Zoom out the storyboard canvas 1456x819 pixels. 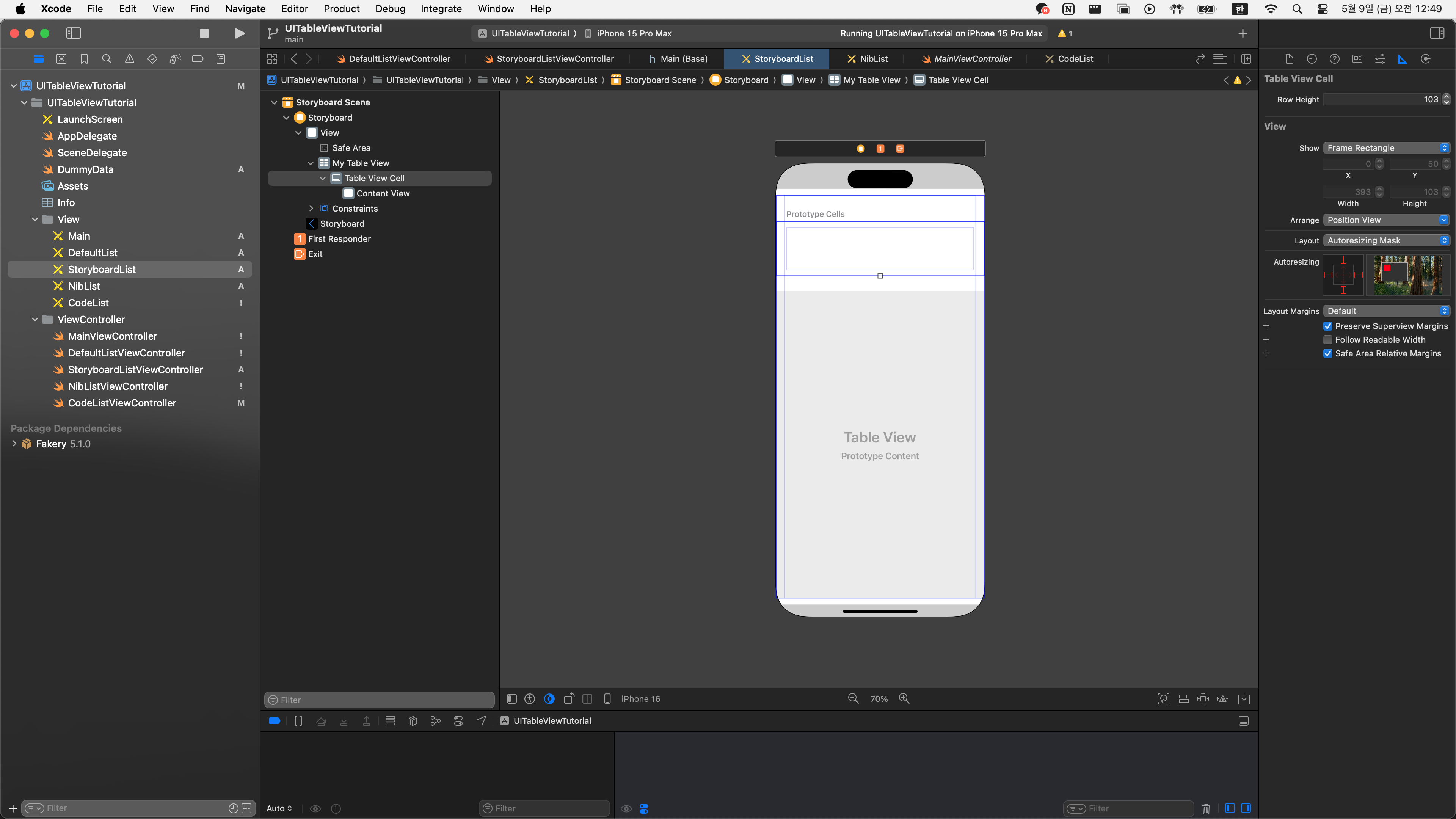click(x=853, y=698)
